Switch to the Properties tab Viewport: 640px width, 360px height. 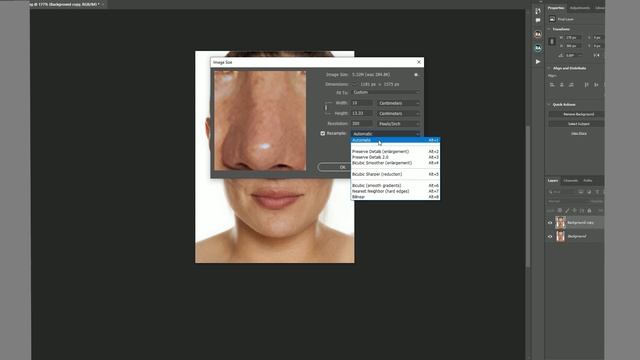(x=556, y=8)
